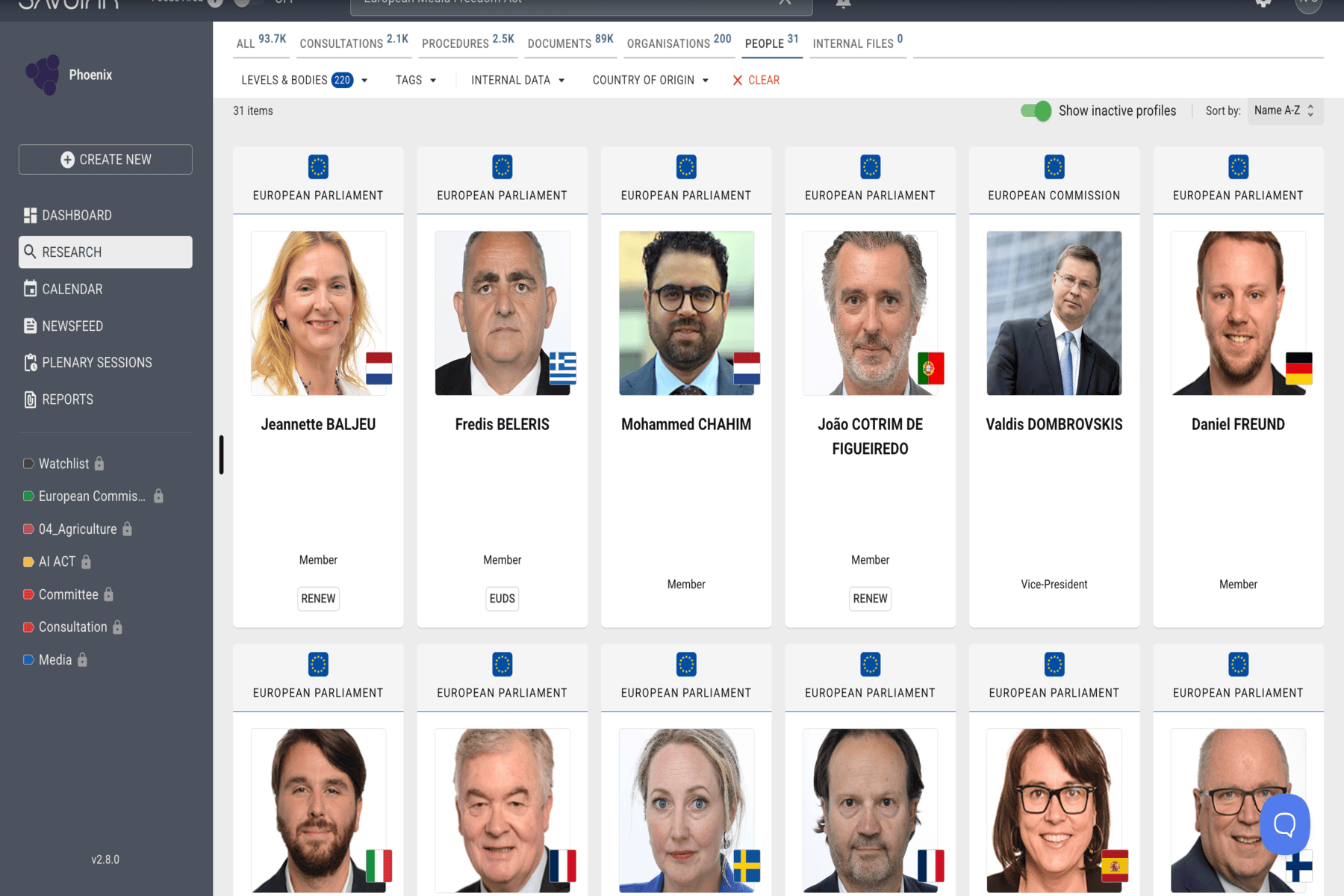Click the EU emblem on Jeannette BALJEU's card
This screenshot has height=896, width=1344.
pyautogui.click(x=318, y=167)
